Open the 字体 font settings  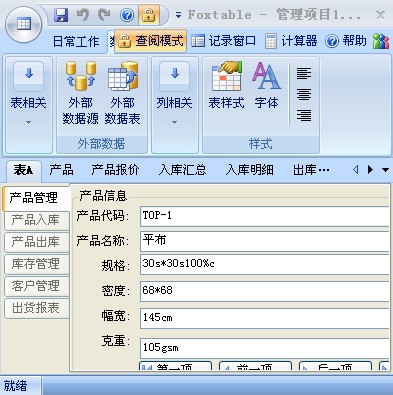(266, 86)
